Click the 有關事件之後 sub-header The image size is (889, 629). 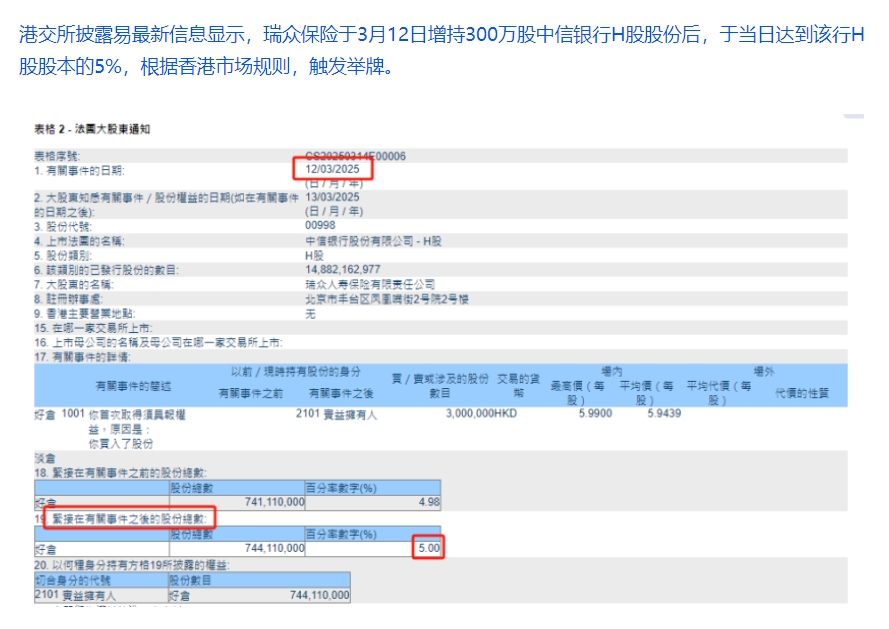pyautogui.click(x=341, y=393)
